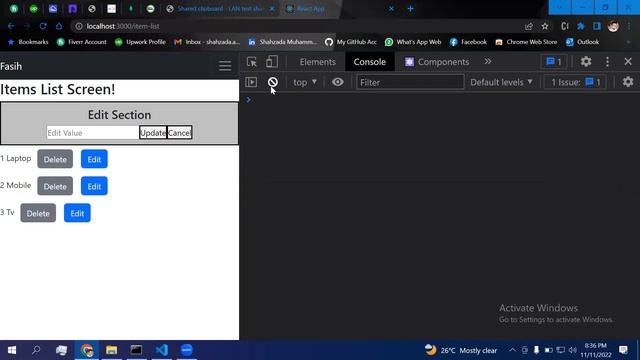Open the My GitHub Acc bookmark

point(351,42)
